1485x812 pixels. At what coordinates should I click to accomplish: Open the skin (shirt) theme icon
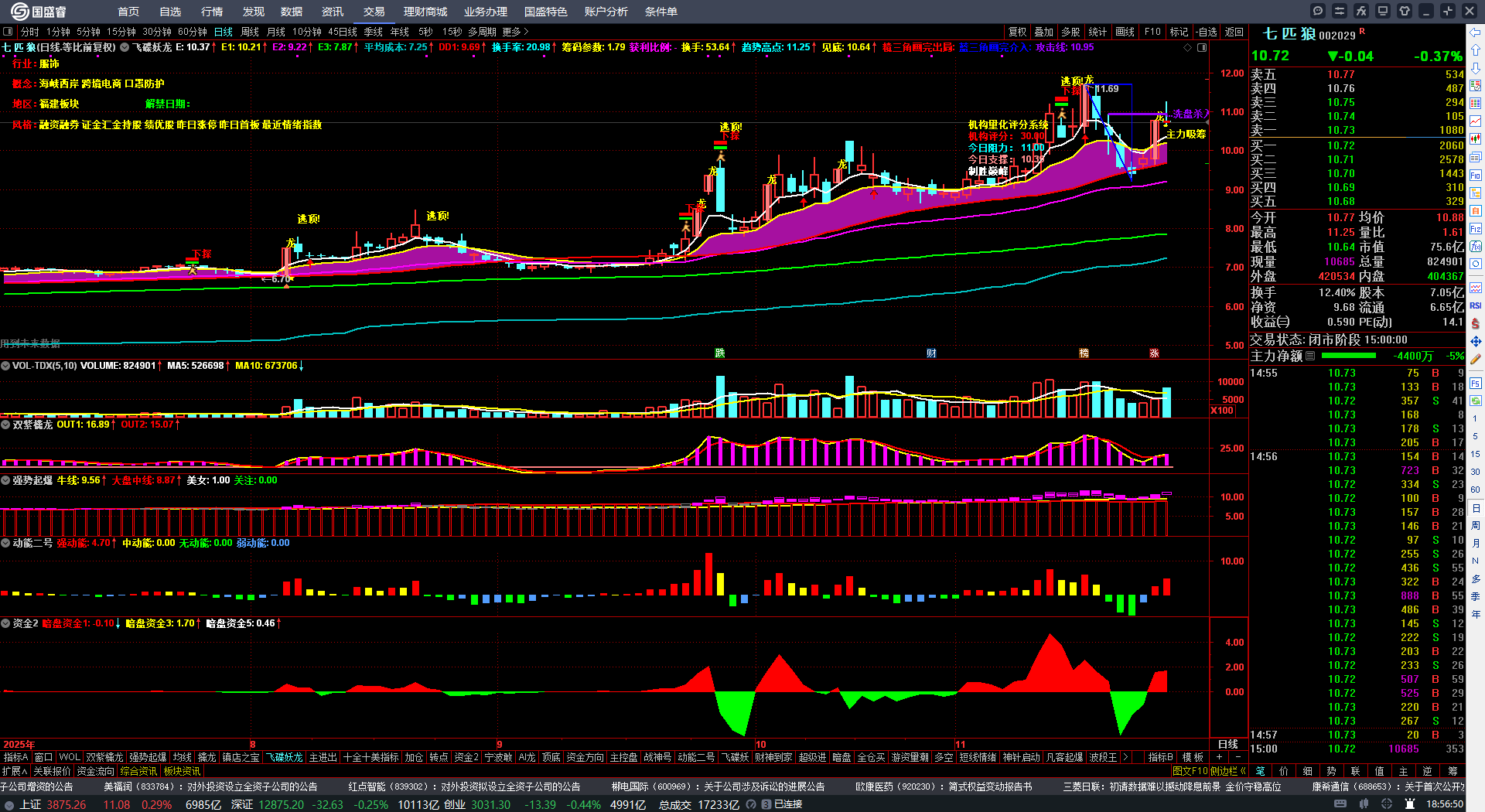(x=1405, y=11)
